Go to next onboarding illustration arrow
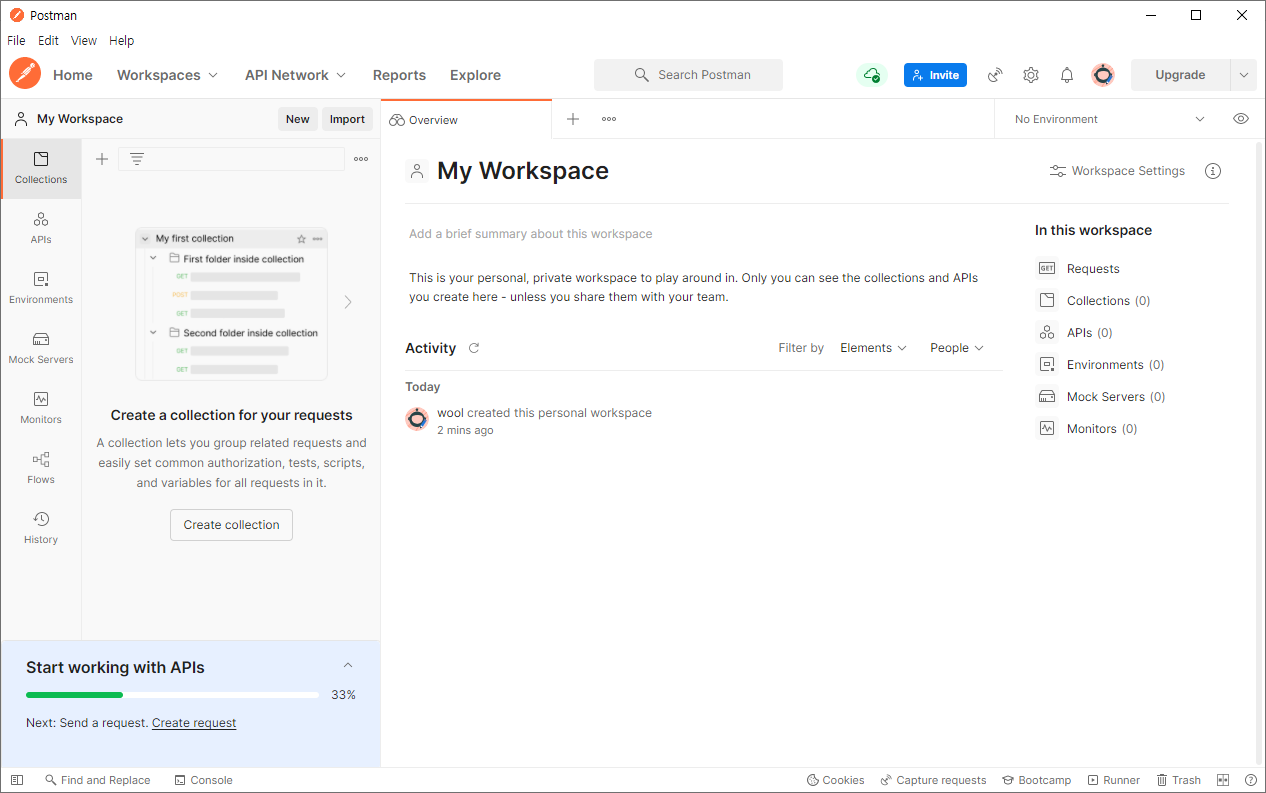The image size is (1266, 793). [x=348, y=302]
